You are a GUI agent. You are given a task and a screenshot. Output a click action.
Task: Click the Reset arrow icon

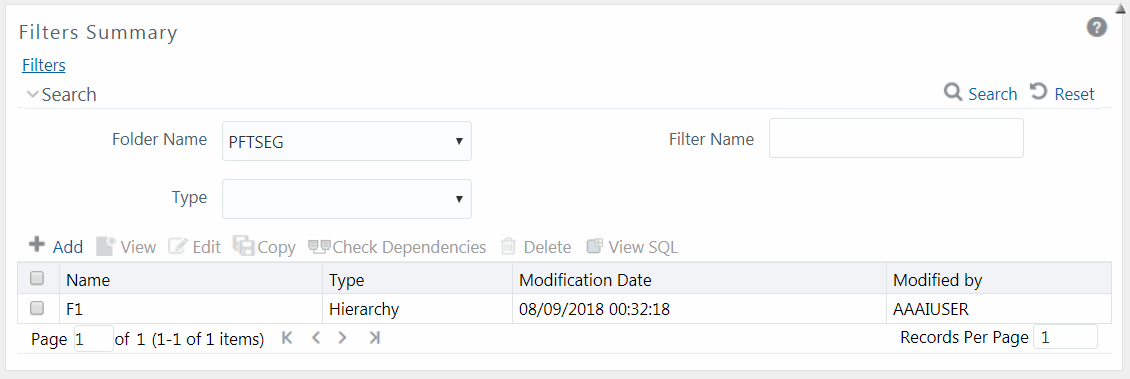[x=1038, y=92]
